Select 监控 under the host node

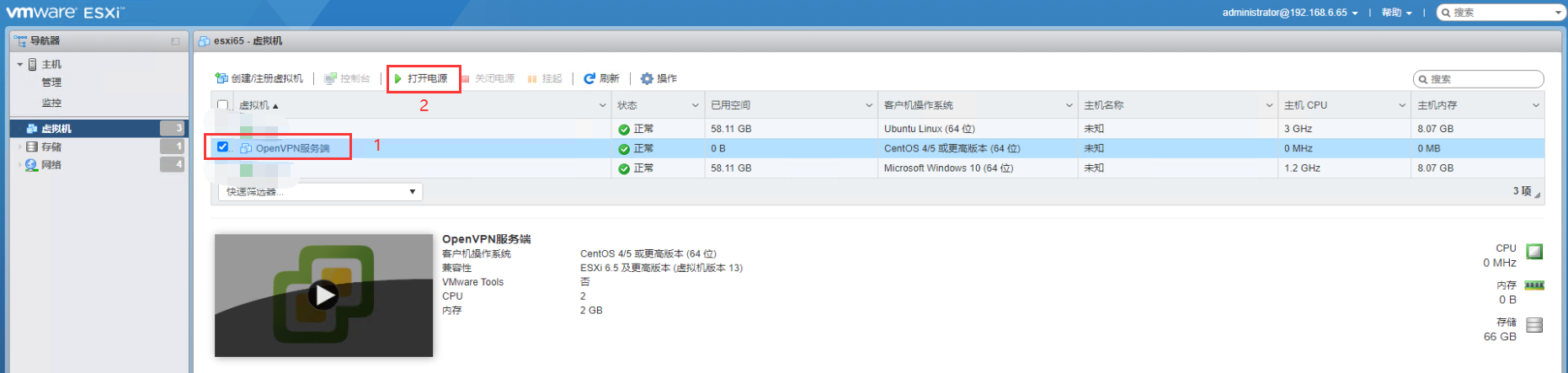(51, 103)
